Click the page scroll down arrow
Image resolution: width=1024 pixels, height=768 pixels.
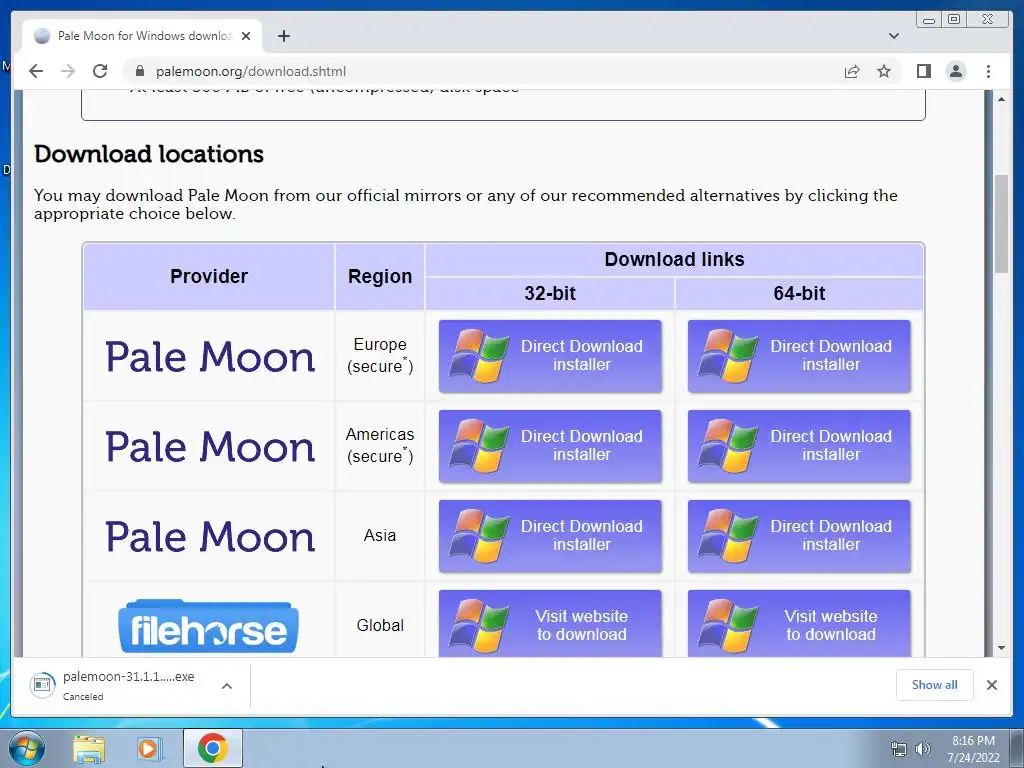(1001, 648)
